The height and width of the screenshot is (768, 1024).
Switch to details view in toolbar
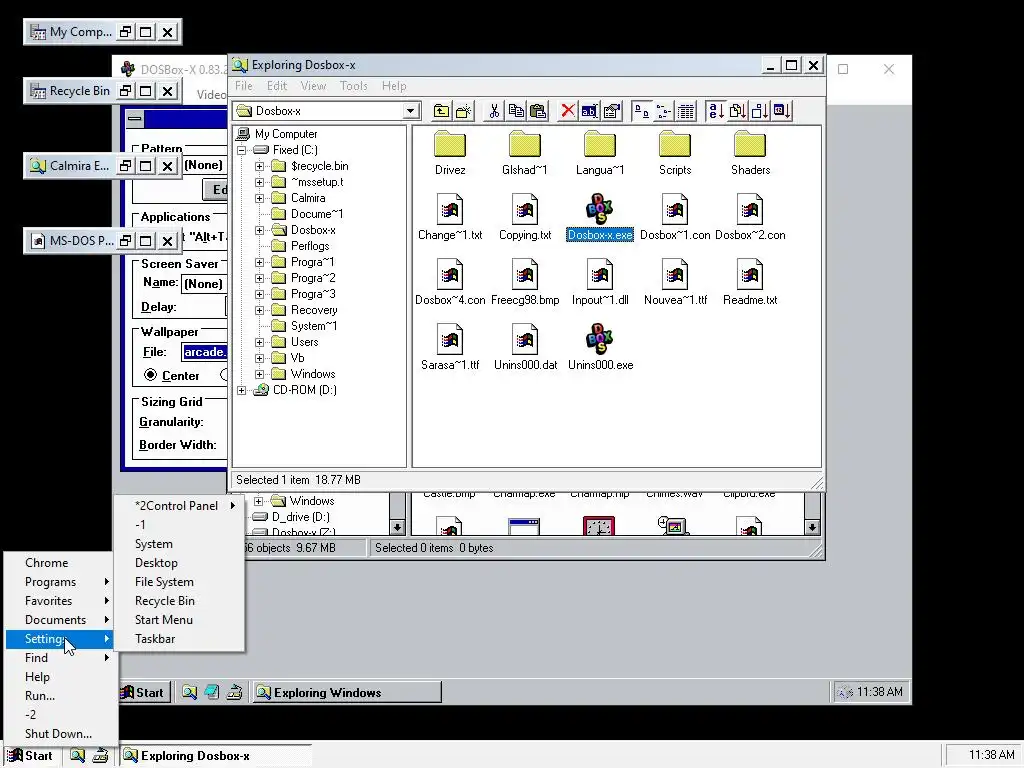pos(686,111)
